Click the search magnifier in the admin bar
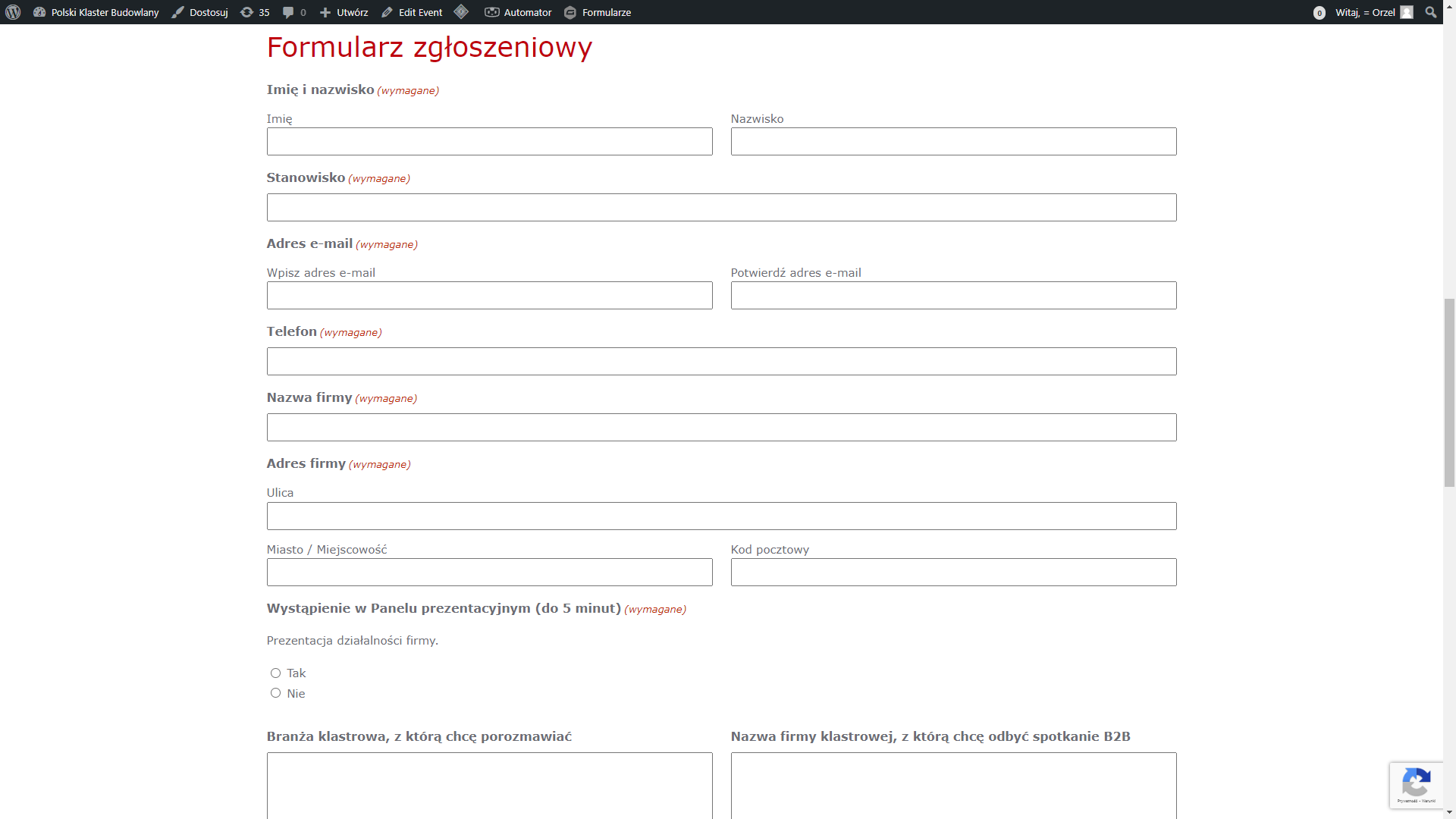1456x819 pixels. 1430,12
